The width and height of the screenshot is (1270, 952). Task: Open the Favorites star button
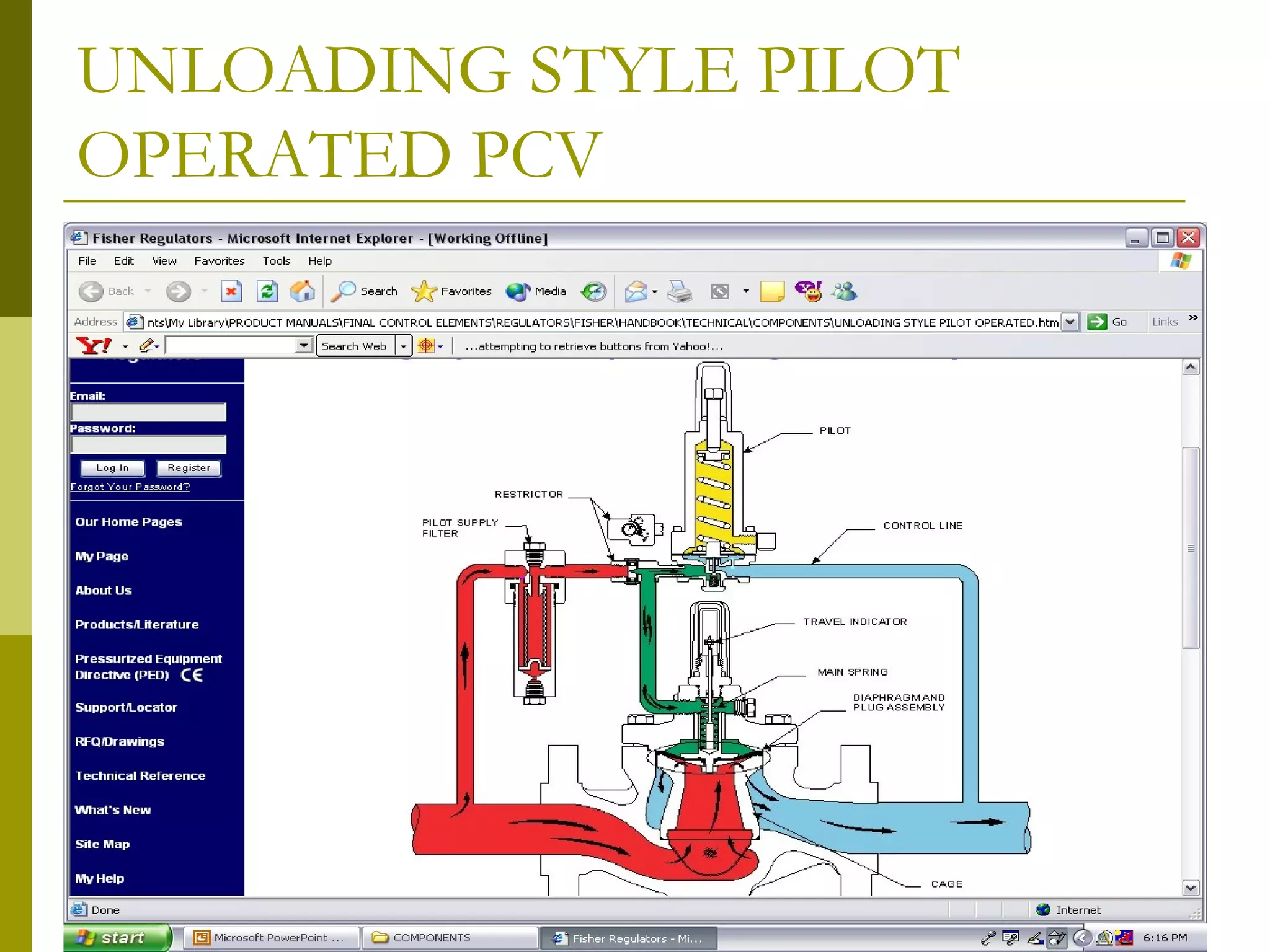click(x=451, y=291)
